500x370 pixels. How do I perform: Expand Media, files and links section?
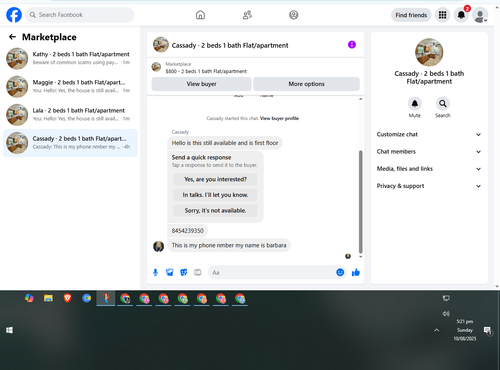pos(429,169)
